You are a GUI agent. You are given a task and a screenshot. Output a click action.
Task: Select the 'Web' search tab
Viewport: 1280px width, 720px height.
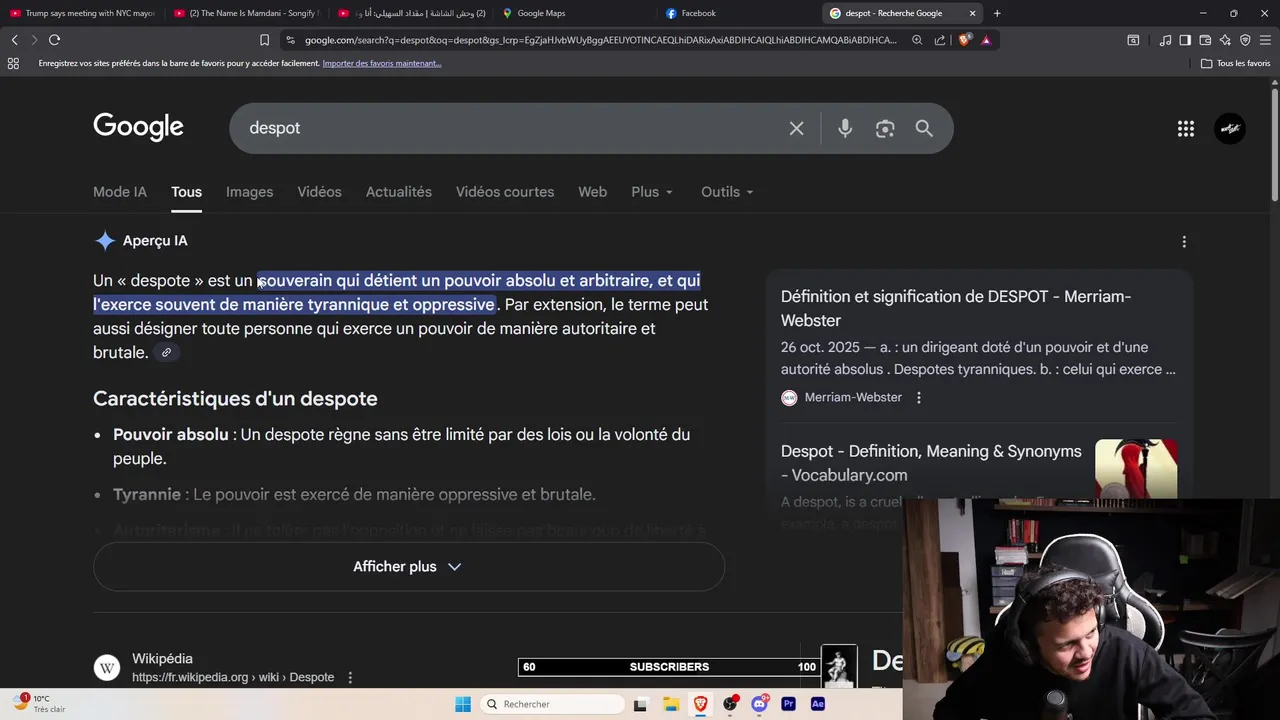[x=592, y=192]
